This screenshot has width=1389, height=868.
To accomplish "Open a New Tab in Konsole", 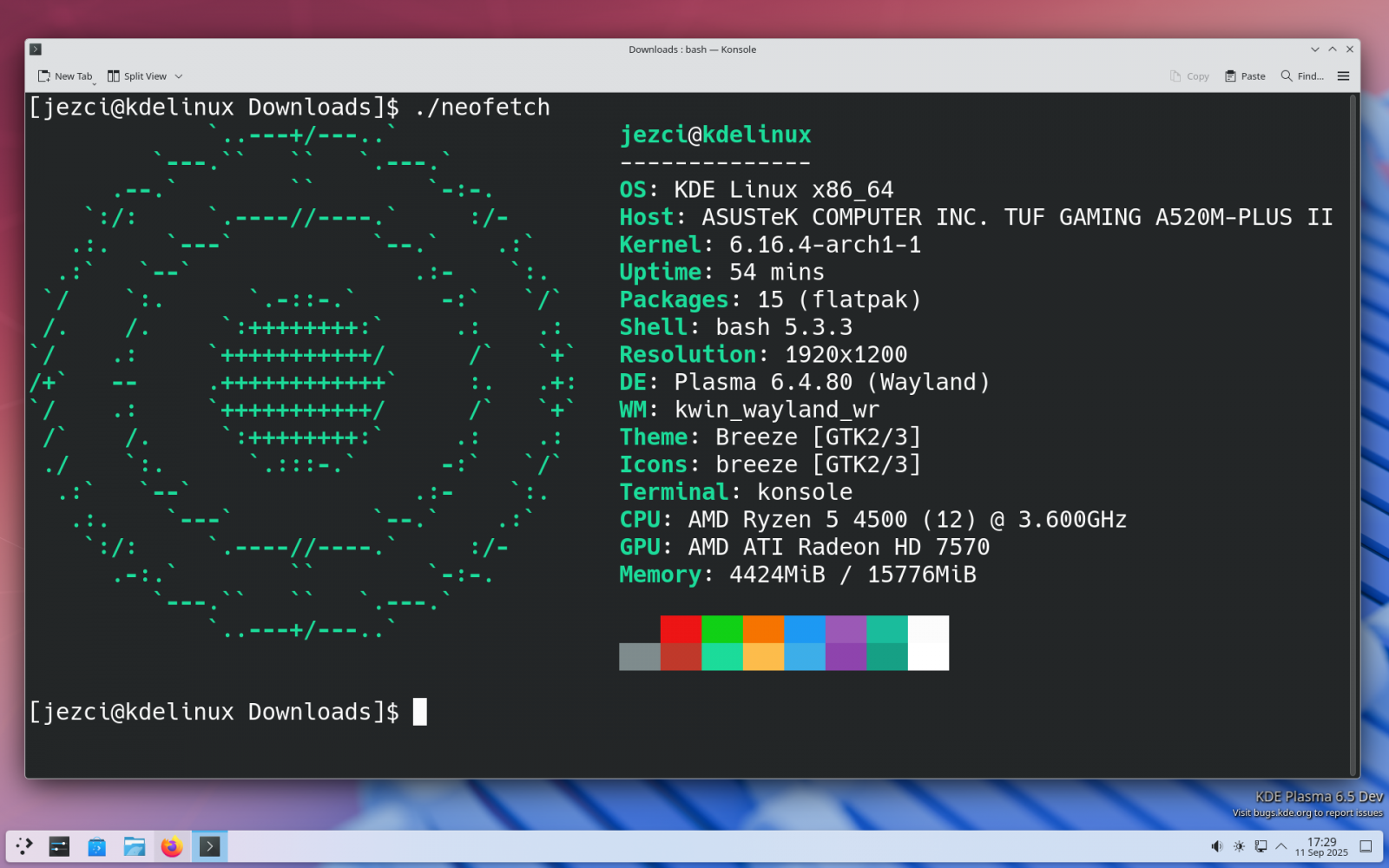I will pos(65,76).
